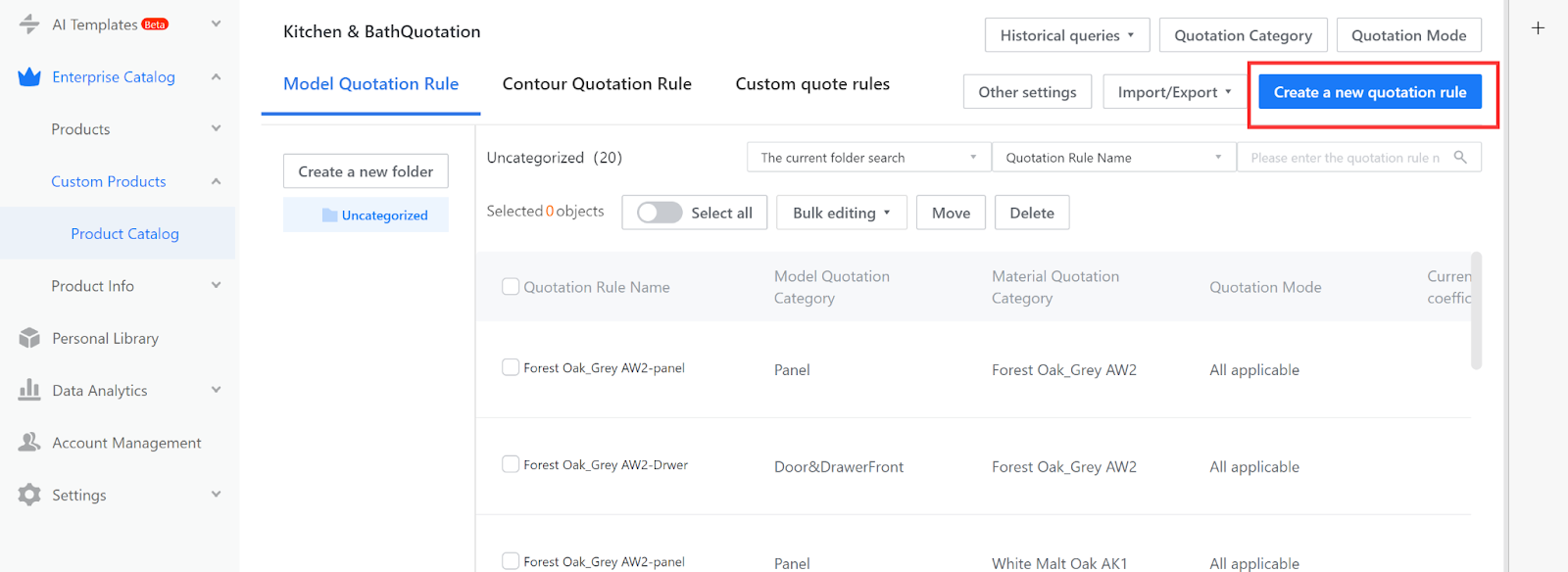Click Create a new quotation rule button

pos(1369,92)
